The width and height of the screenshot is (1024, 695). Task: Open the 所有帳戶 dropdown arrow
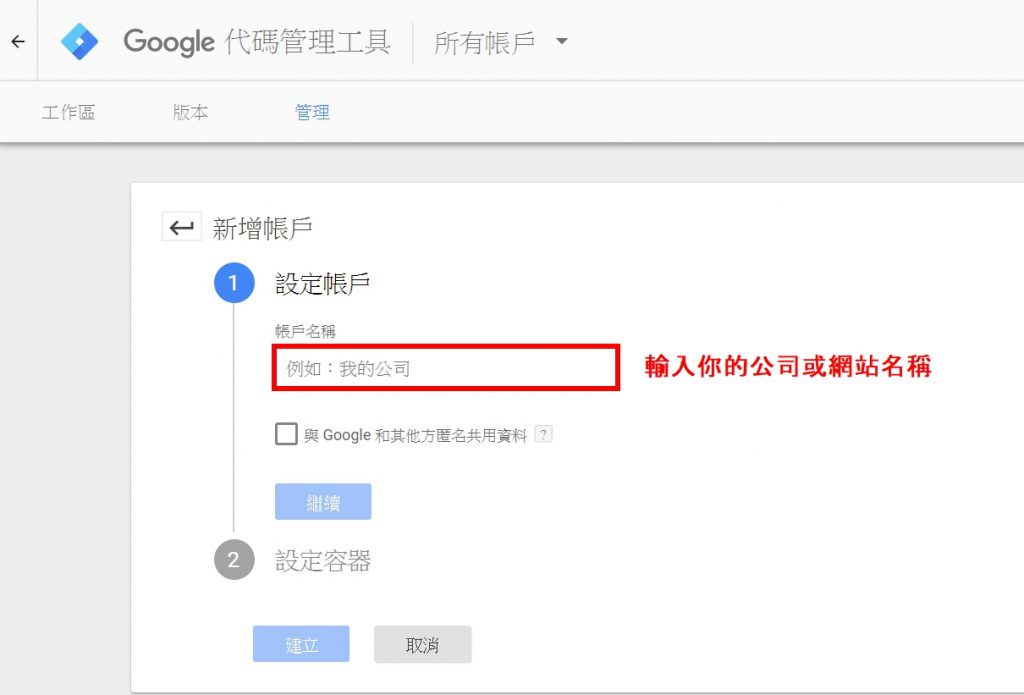click(x=562, y=41)
